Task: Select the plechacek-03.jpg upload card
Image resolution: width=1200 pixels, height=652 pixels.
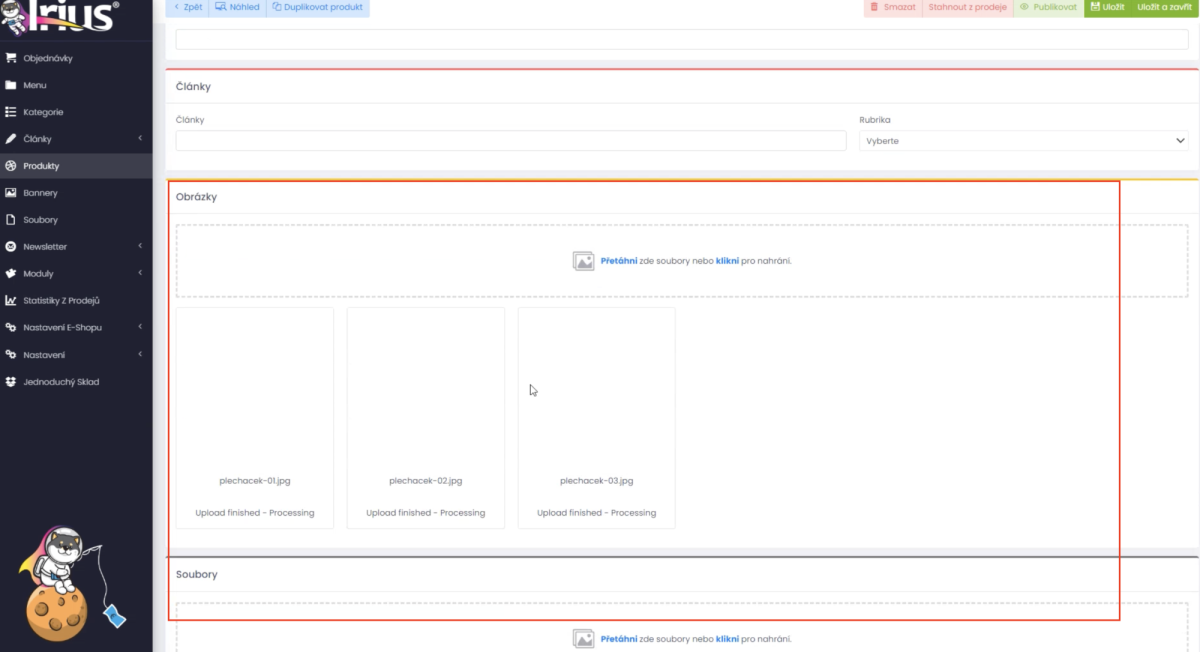Action: 597,418
